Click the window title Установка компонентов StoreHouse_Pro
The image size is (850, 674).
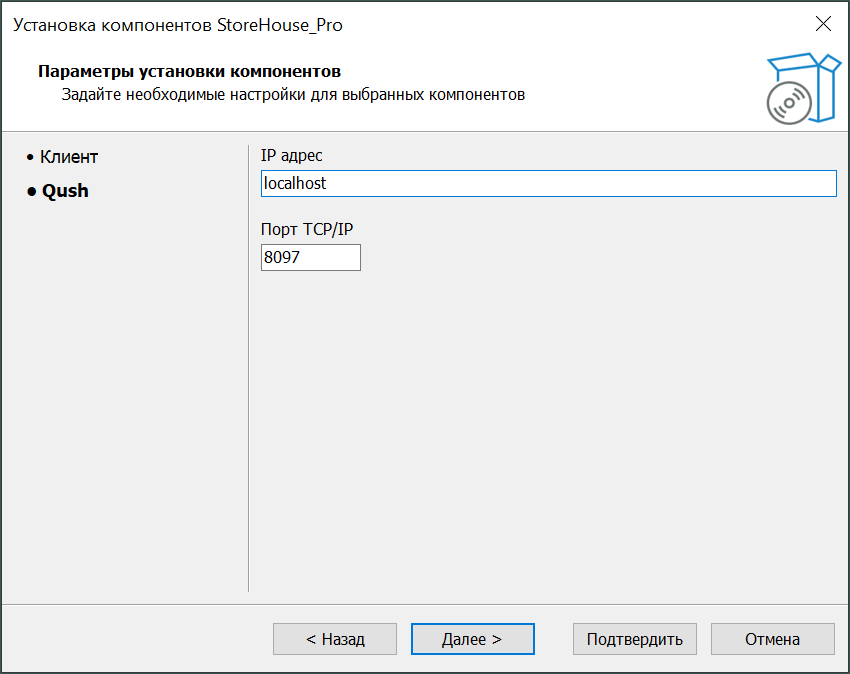pos(178,25)
